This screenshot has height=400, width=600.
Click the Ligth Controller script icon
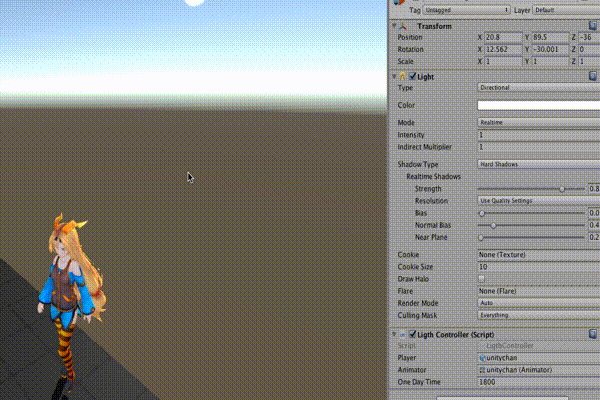click(x=403, y=335)
